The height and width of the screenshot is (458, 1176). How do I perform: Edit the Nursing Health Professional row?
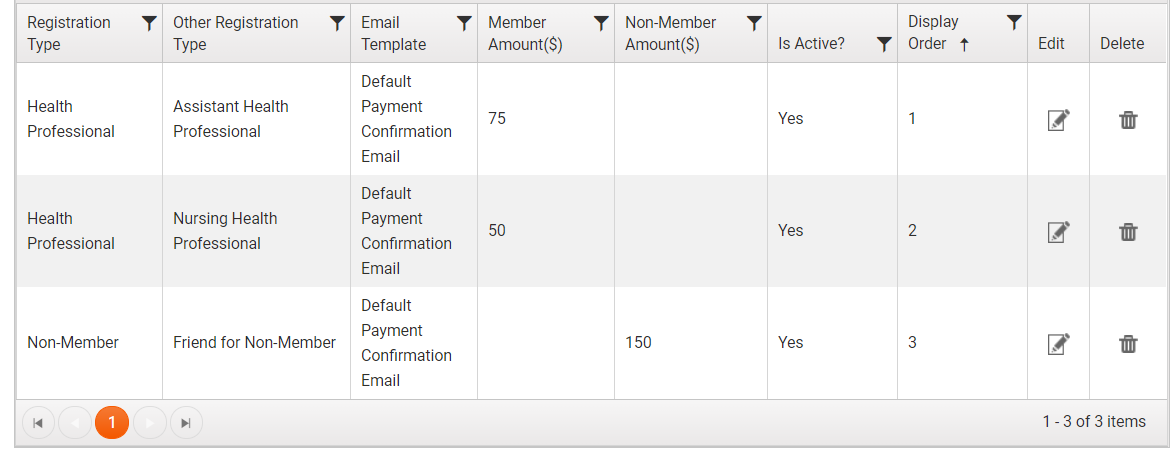pos(1058,232)
